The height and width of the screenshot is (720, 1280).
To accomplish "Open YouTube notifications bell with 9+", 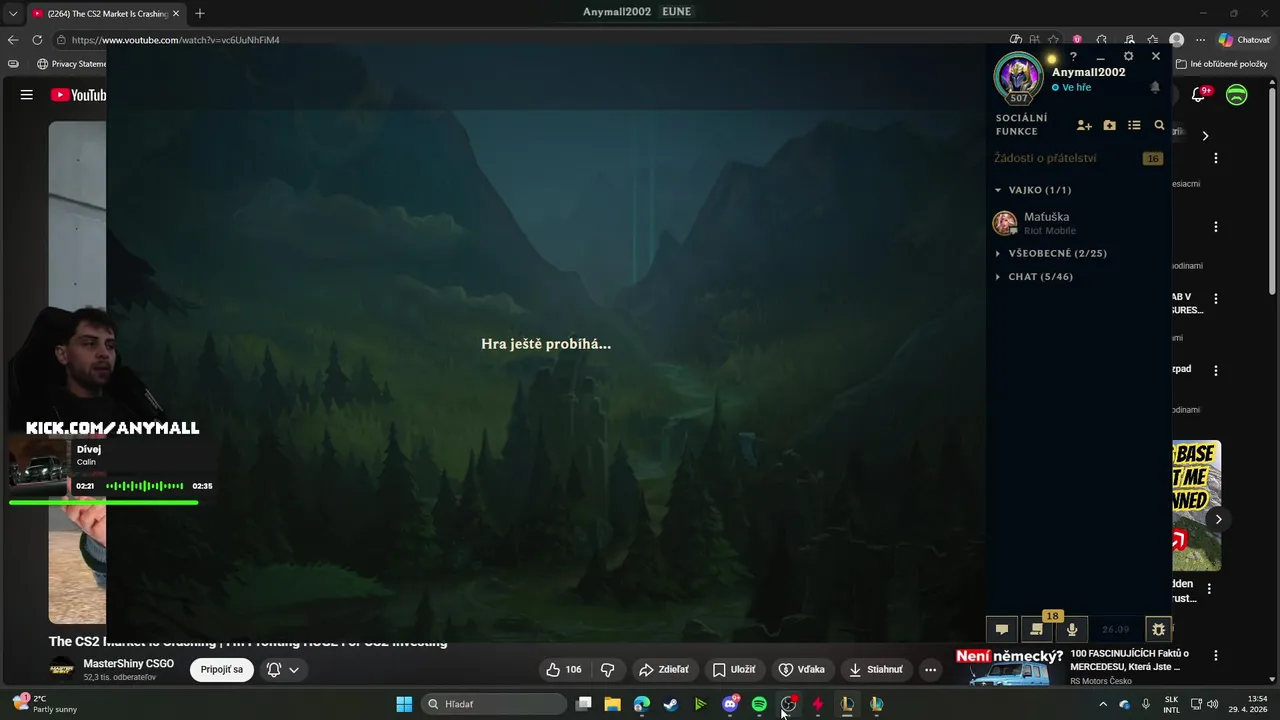I will coord(1199,95).
